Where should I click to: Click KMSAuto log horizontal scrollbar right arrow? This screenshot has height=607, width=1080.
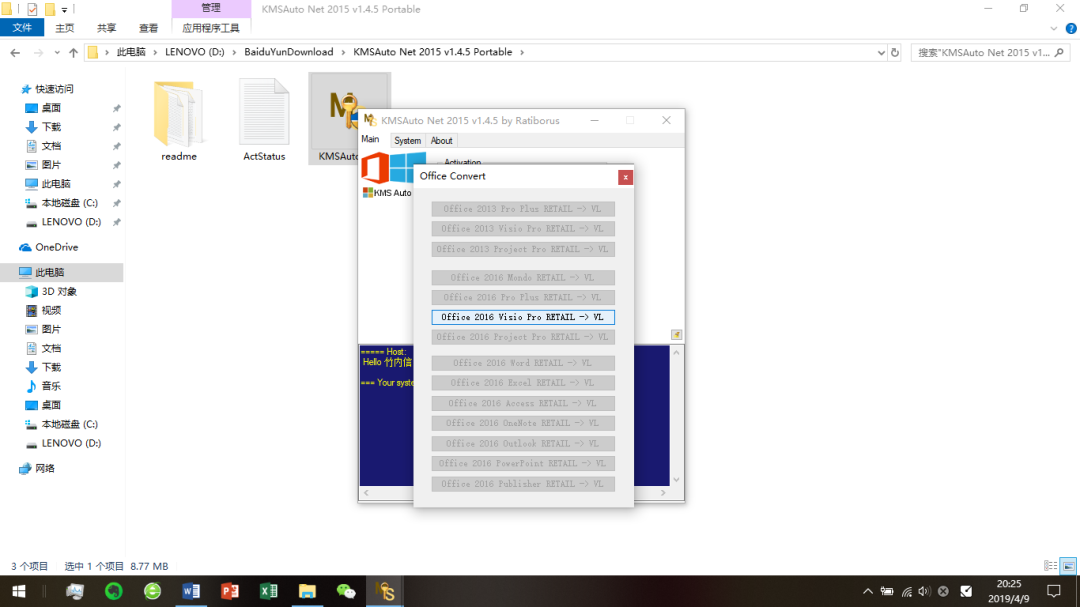663,493
